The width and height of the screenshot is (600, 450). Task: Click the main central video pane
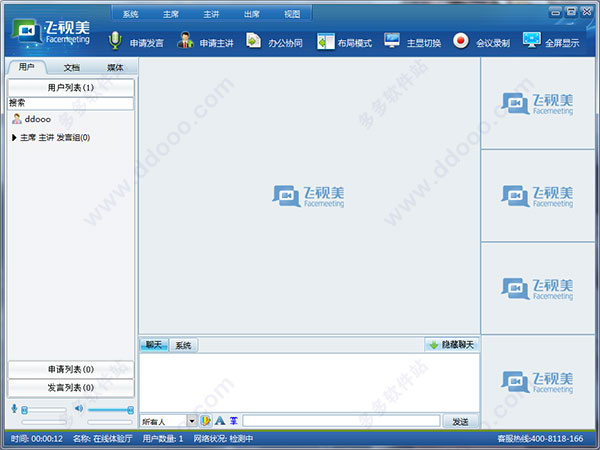(309, 196)
